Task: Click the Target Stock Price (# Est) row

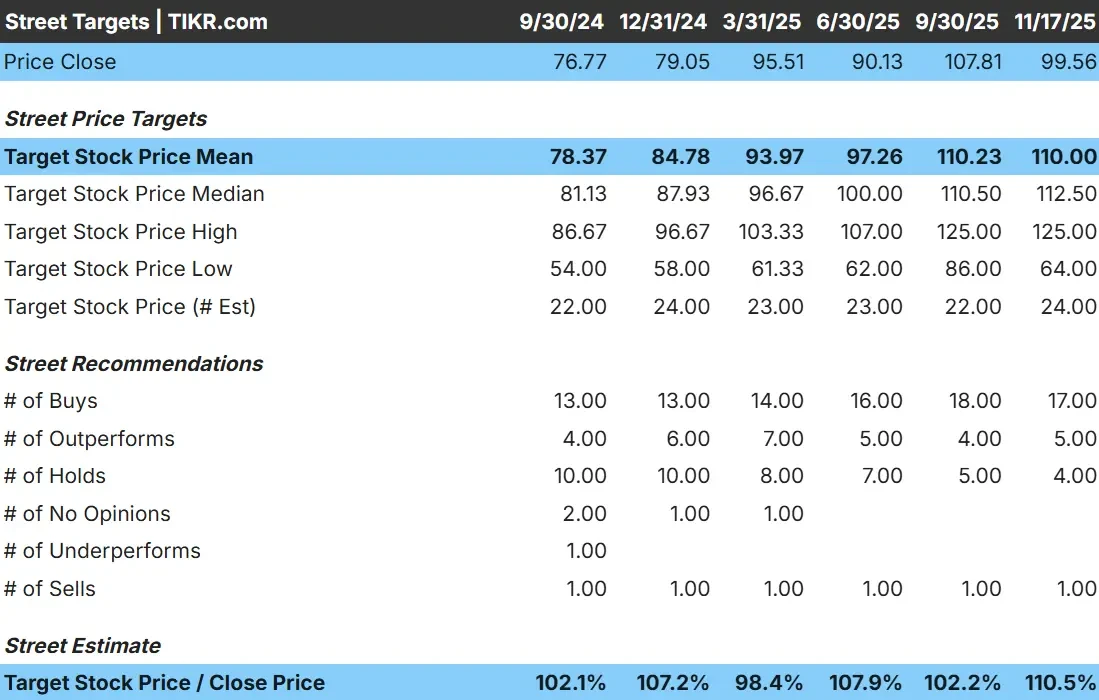Action: (x=128, y=306)
